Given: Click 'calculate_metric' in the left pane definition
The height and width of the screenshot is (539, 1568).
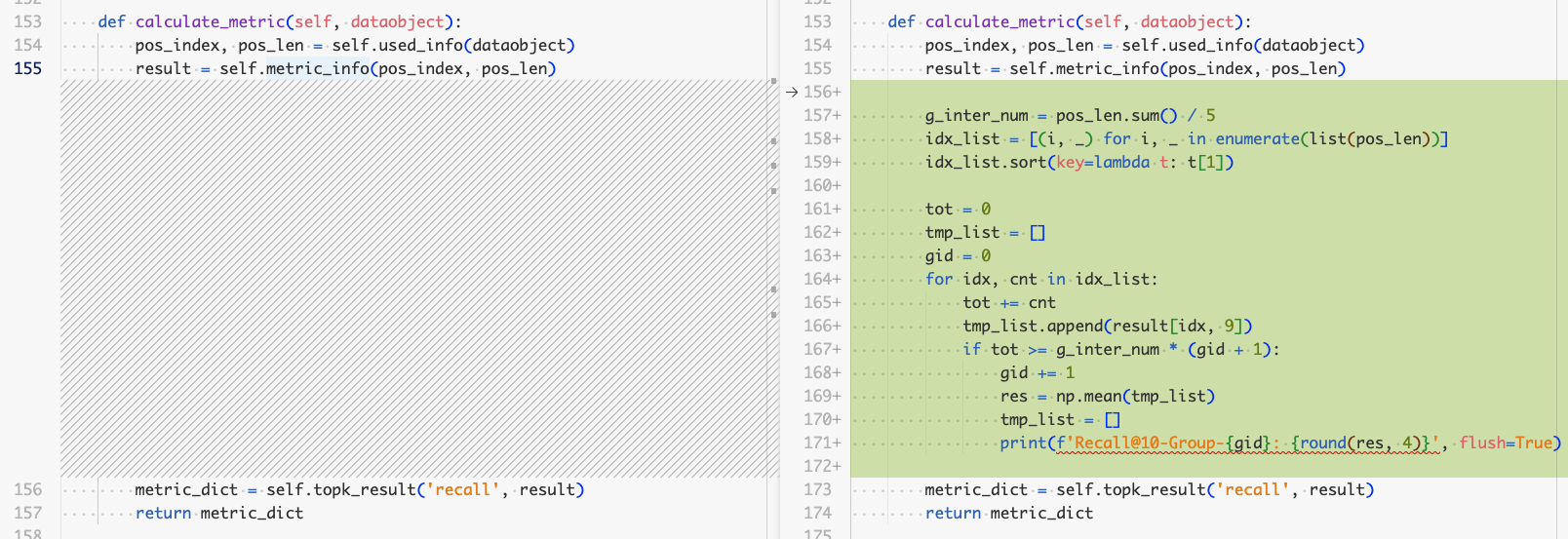Looking at the screenshot, I should click(x=210, y=21).
